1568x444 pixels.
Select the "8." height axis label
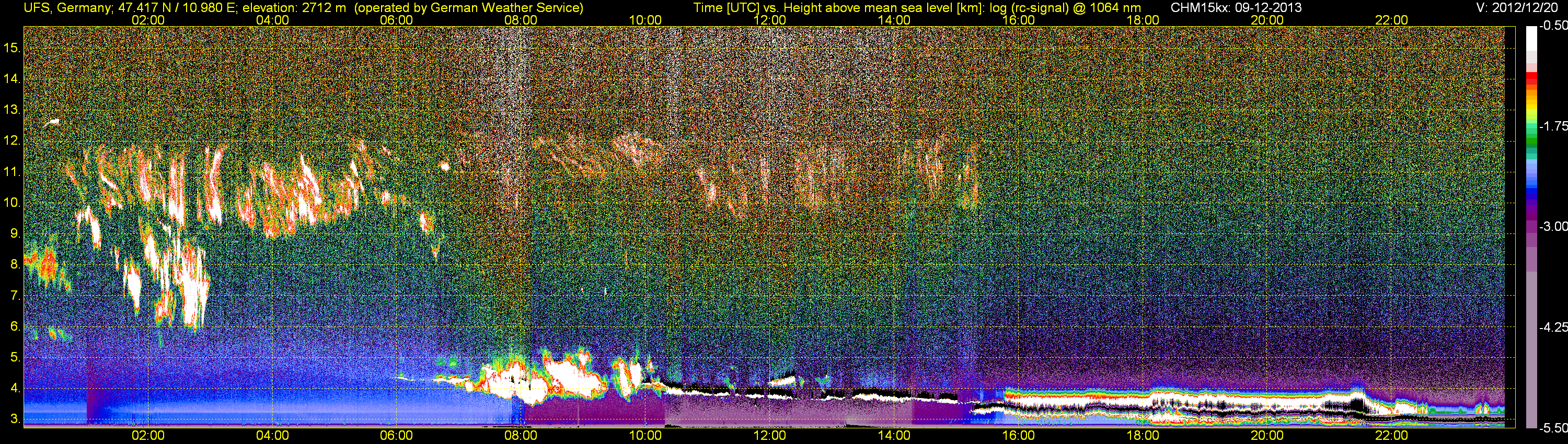pos(15,265)
